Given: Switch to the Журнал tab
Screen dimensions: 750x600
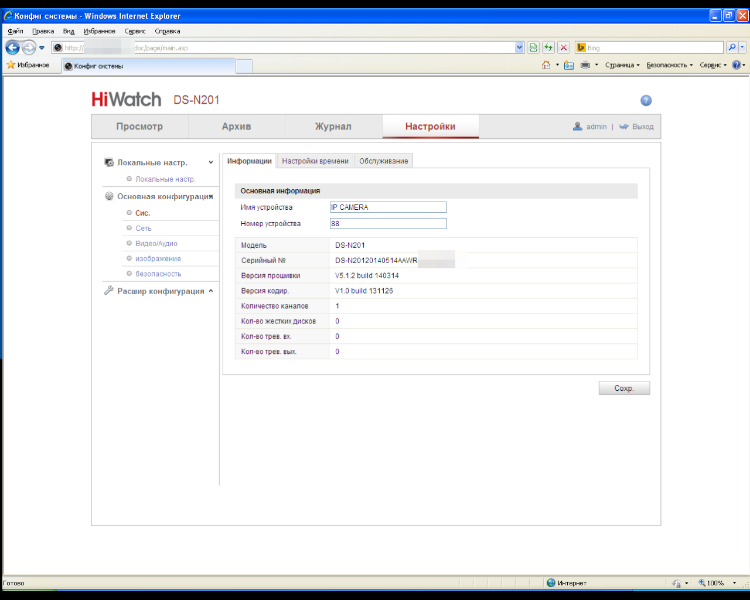Looking at the screenshot, I should [333, 127].
